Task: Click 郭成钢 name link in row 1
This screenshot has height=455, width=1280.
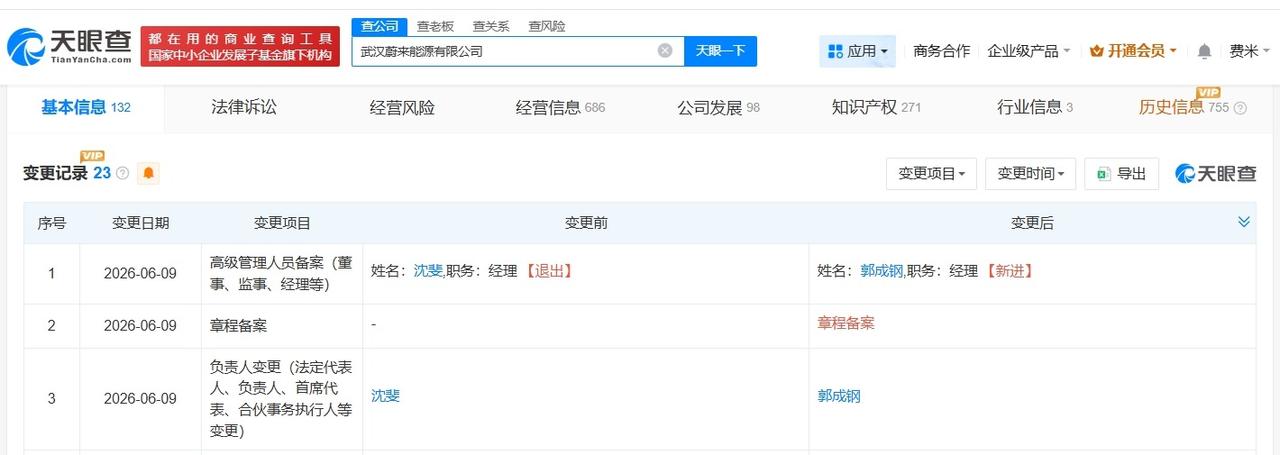Action: 881,271
